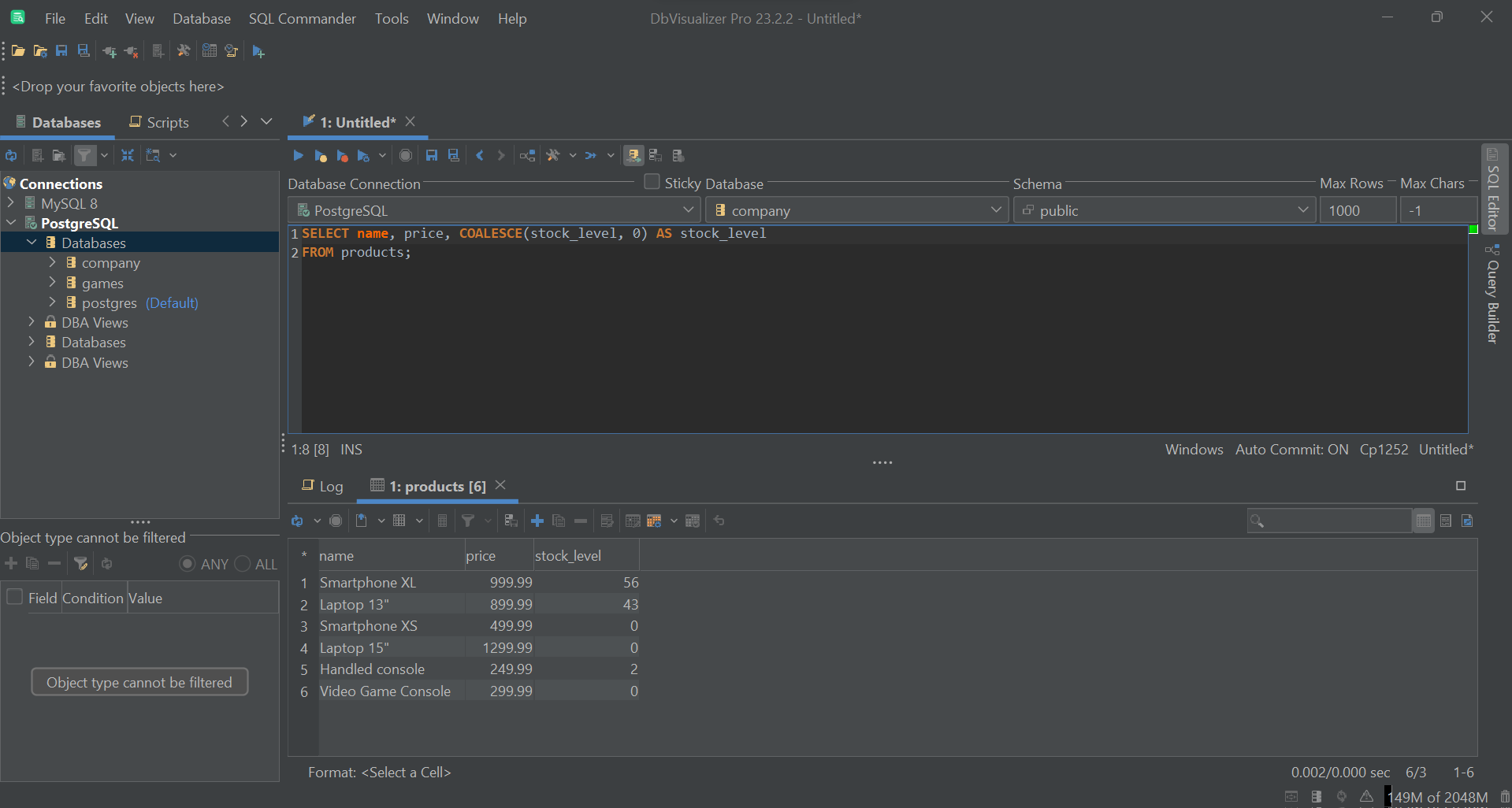Enable the Sticky Database checkbox
Screen dimensions: 1512x808
(x=652, y=182)
